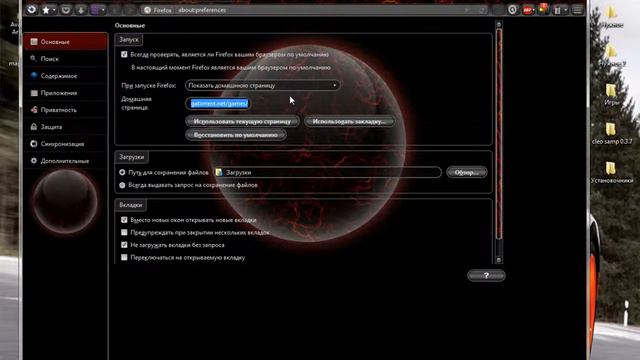Click the Firefox identity icon in address bar
Image resolution: width=640 pixels, height=360 pixels.
[x=148, y=10]
